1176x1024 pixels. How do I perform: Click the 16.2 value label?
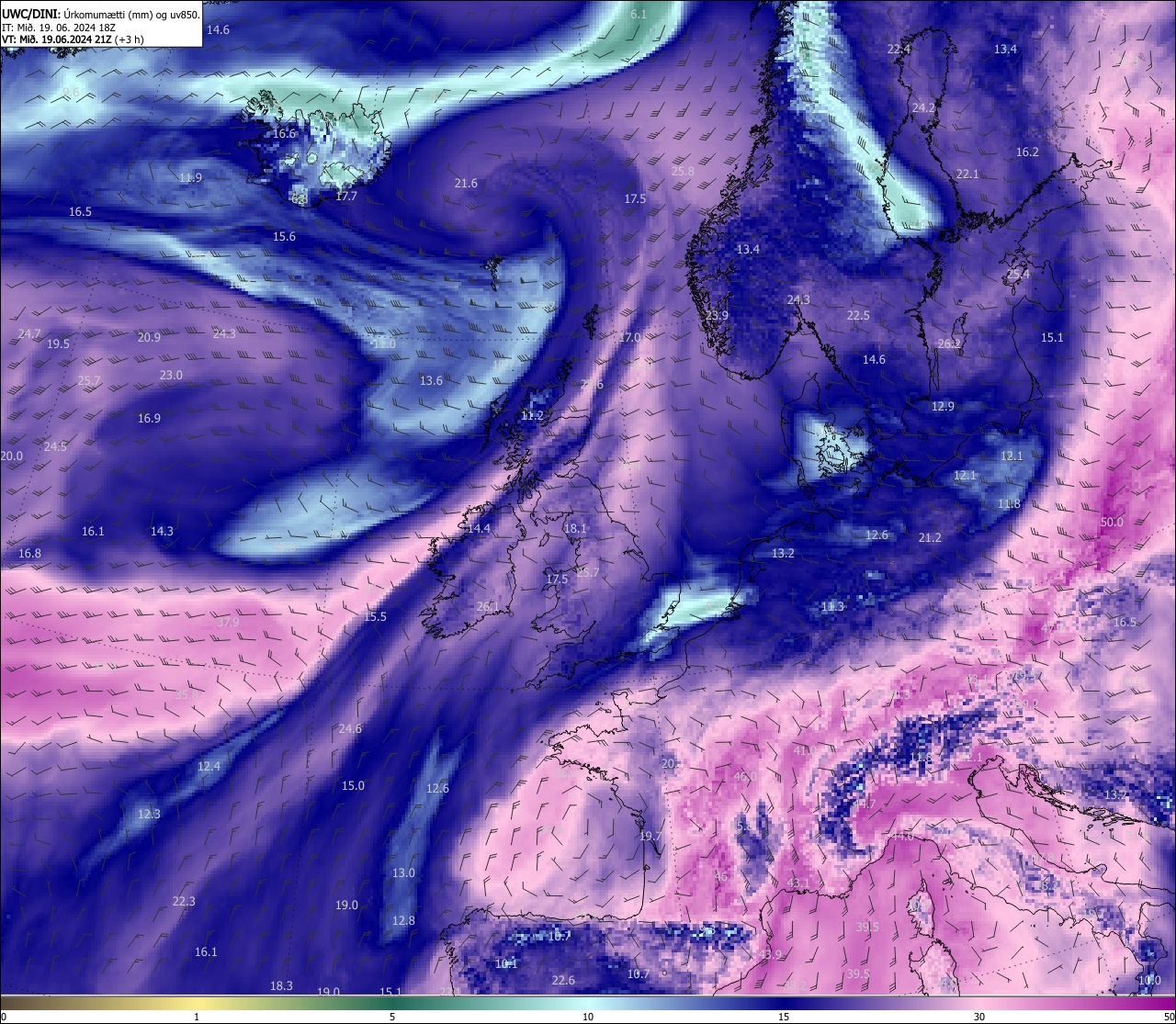[1027, 152]
